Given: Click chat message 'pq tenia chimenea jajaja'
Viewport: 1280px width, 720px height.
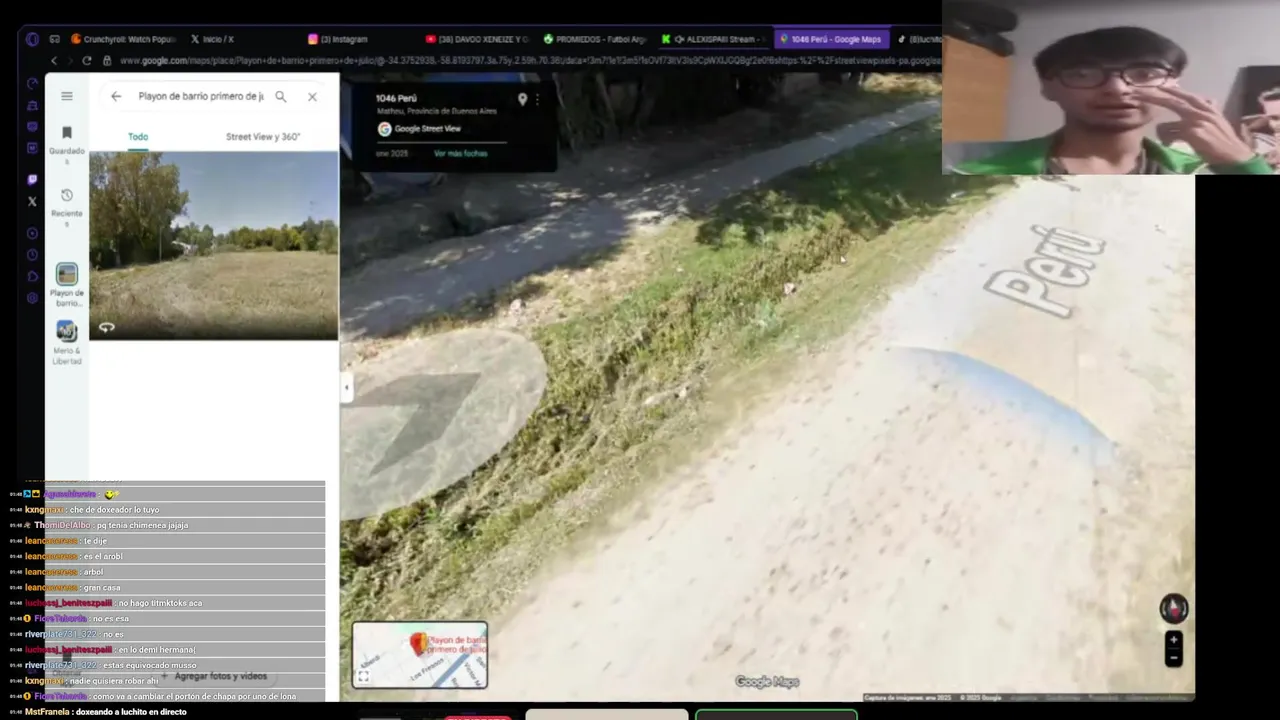Looking at the screenshot, I should pos(142,525).
